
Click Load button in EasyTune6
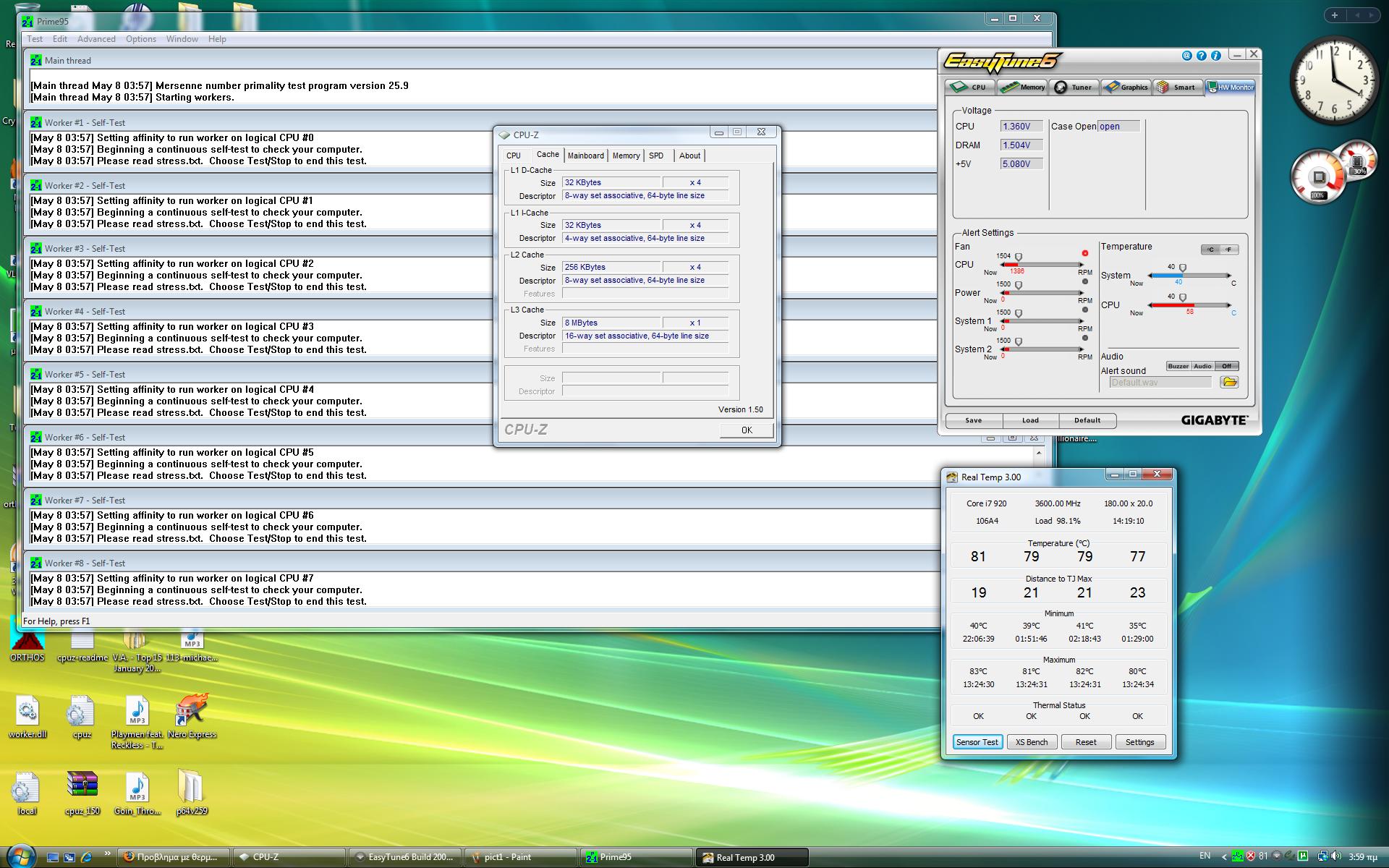click(x=1031, y=420)
